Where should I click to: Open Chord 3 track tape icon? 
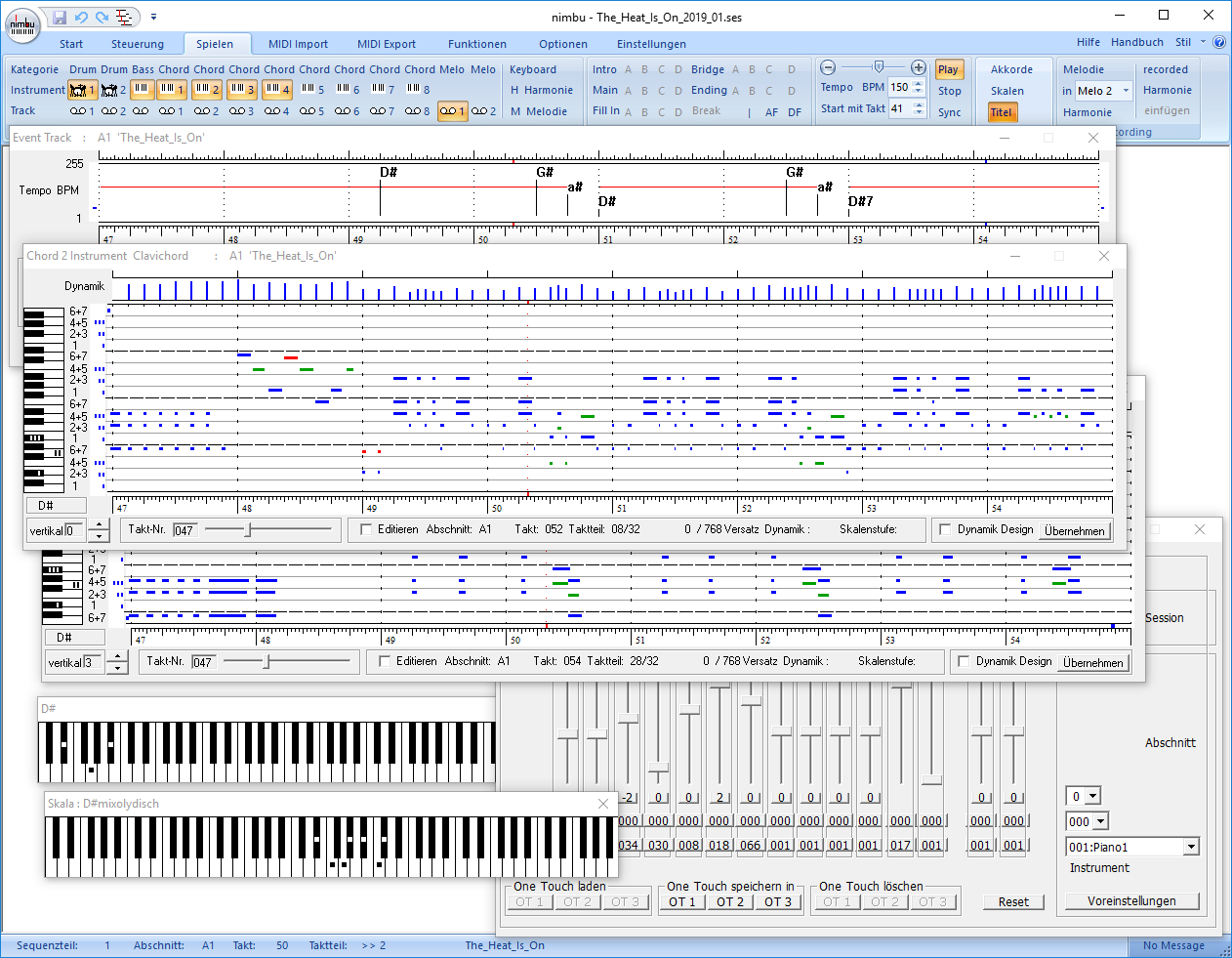242,111
